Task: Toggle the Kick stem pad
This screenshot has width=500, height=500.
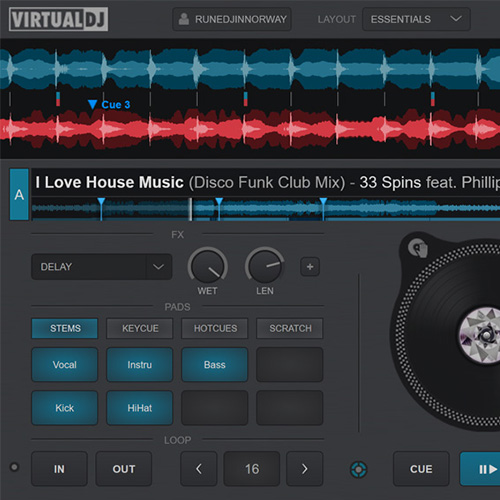Action: coord(65,408)
